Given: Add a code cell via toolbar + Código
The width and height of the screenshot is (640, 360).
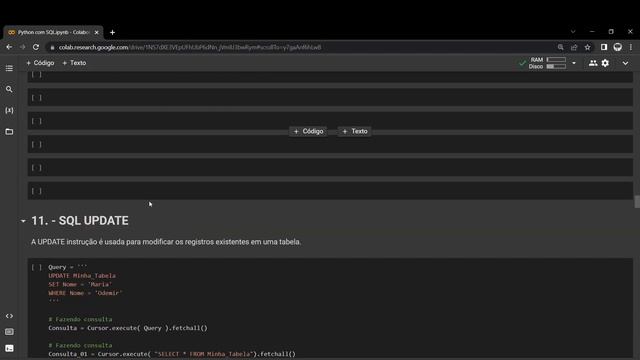Looking at the screenshot, I should tap(40, 63).
